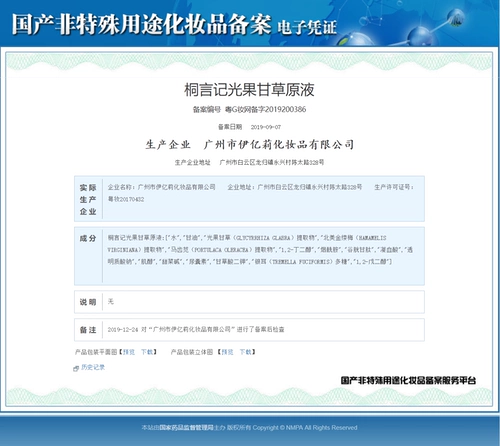
Task: Click the 生产企业地址 address line
Action: click(x=249, y=162)
